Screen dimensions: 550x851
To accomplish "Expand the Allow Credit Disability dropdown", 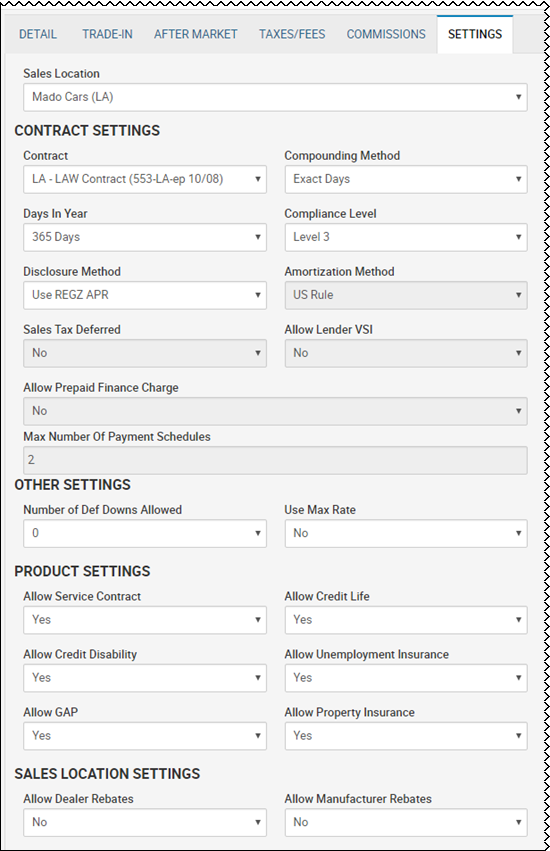I will (145, 678).
